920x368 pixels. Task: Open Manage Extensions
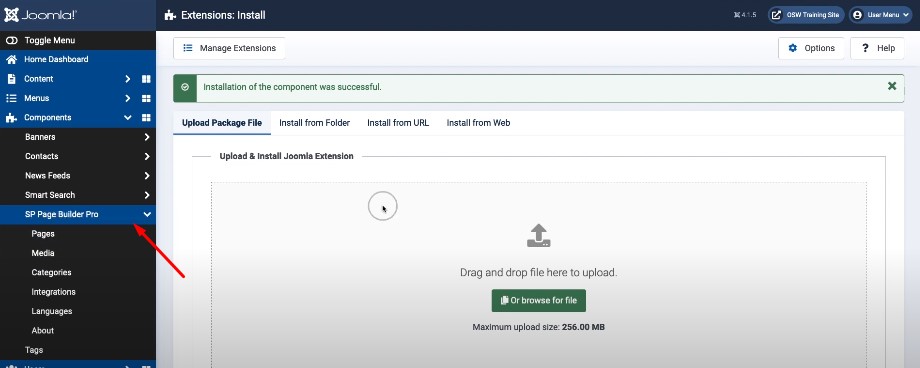229,48
